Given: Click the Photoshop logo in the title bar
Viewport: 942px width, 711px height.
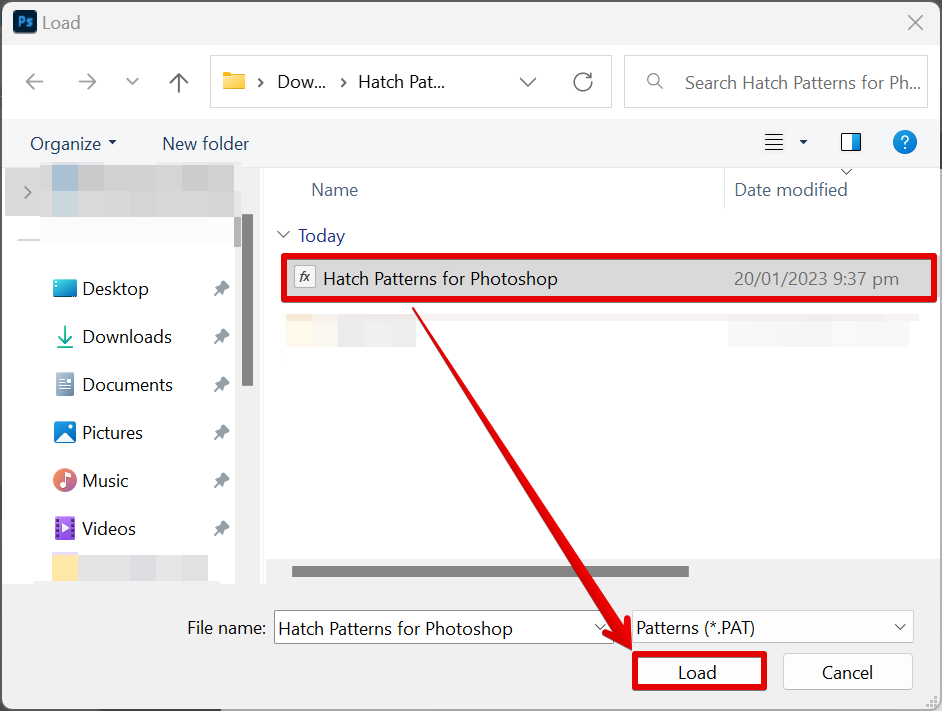Looking at the screenshot, I should pyautogui.click(x=24, y=22).
